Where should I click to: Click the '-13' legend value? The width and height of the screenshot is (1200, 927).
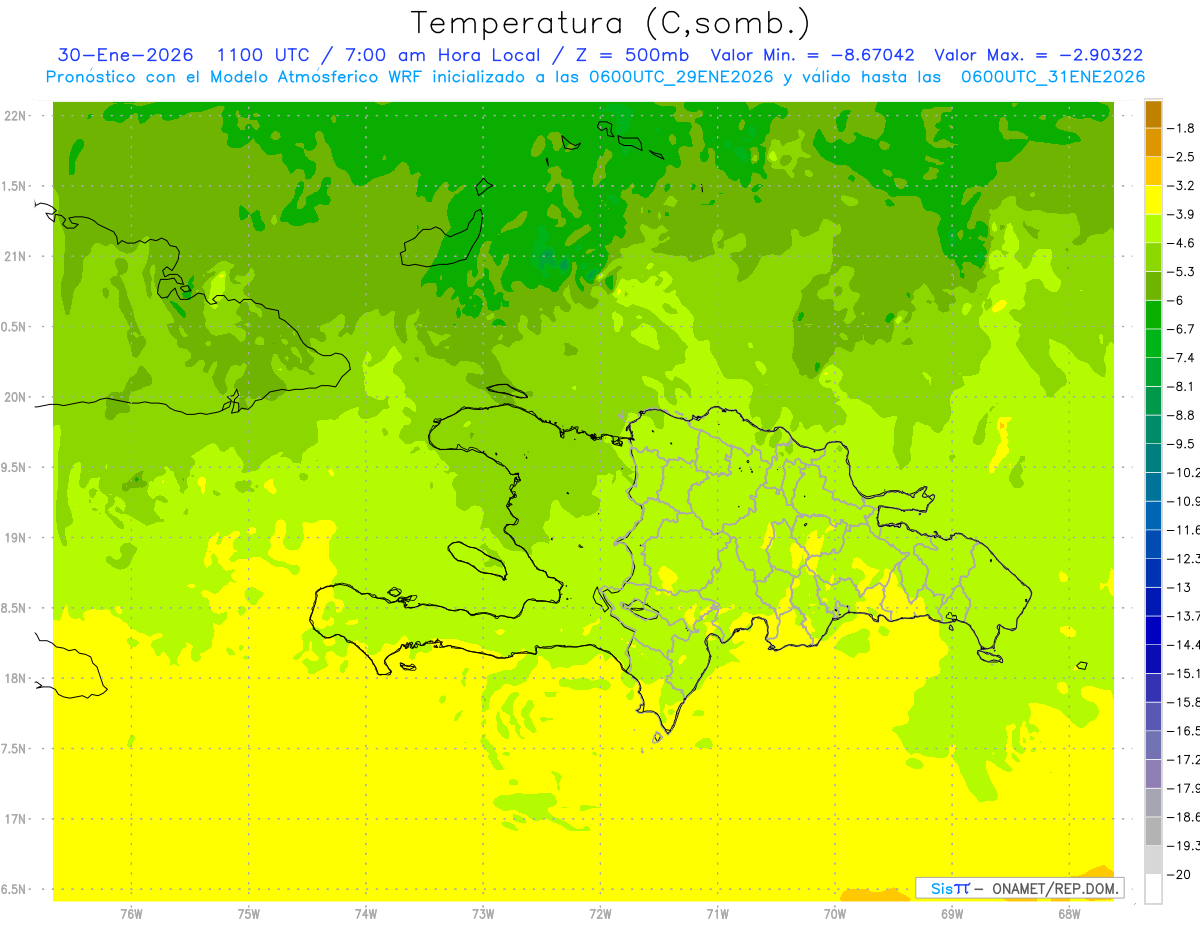[1178, 587]
